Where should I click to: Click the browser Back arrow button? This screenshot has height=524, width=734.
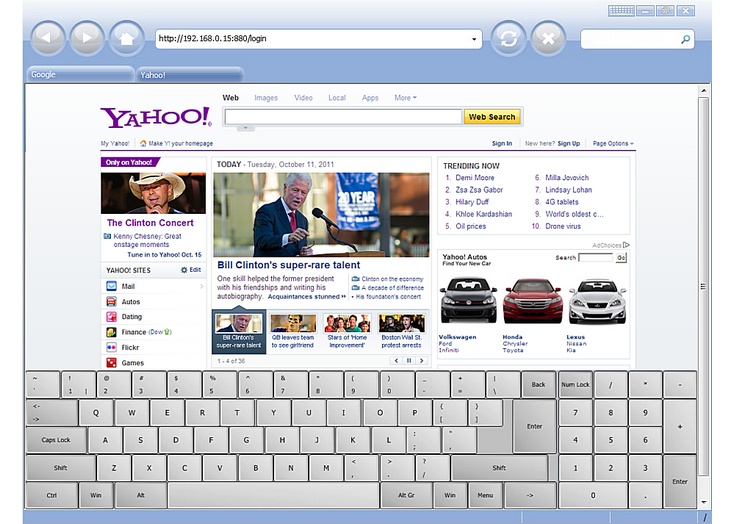coord(47,38)
